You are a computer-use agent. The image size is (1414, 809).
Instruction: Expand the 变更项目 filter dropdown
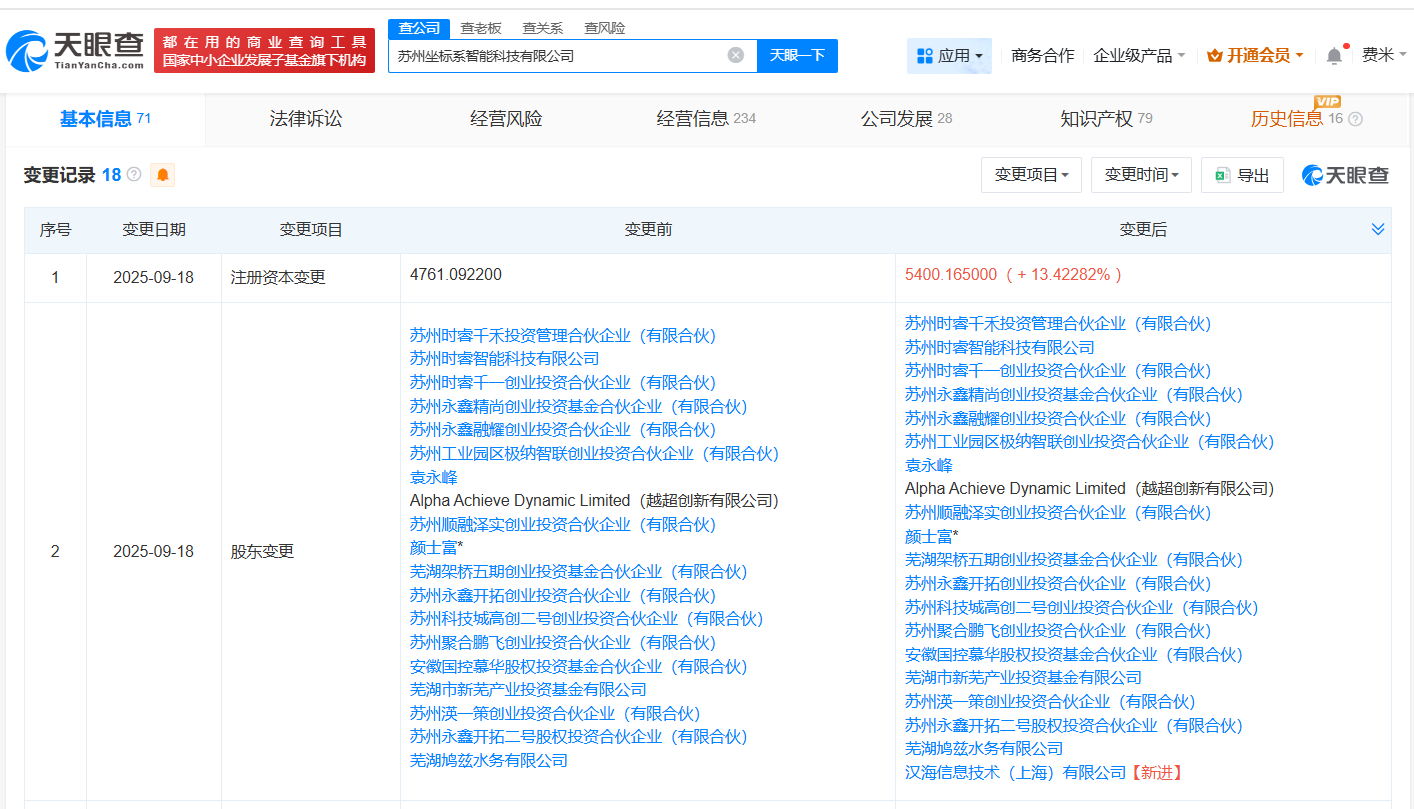1031,175
